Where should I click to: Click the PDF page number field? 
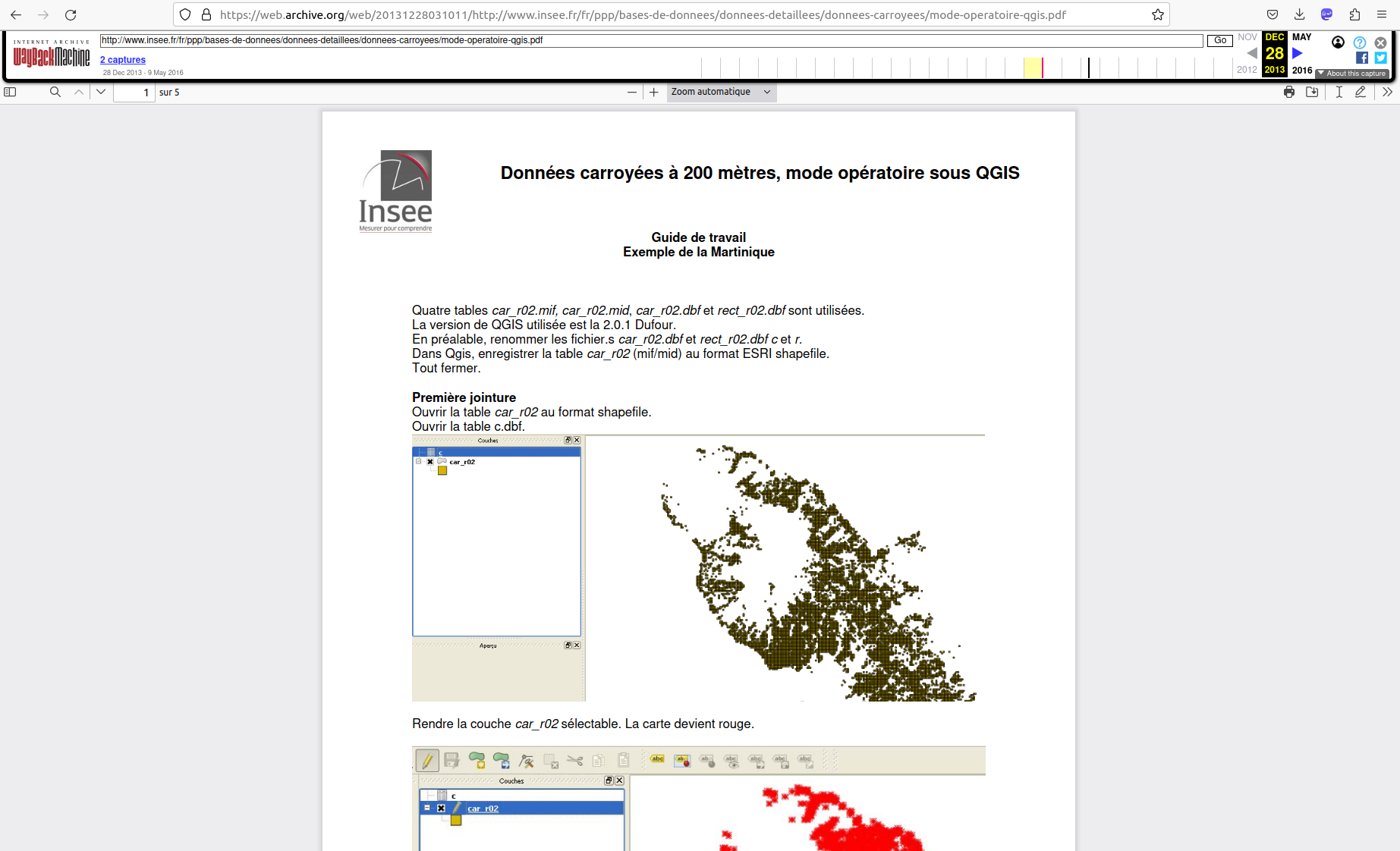tap(134, 93)
